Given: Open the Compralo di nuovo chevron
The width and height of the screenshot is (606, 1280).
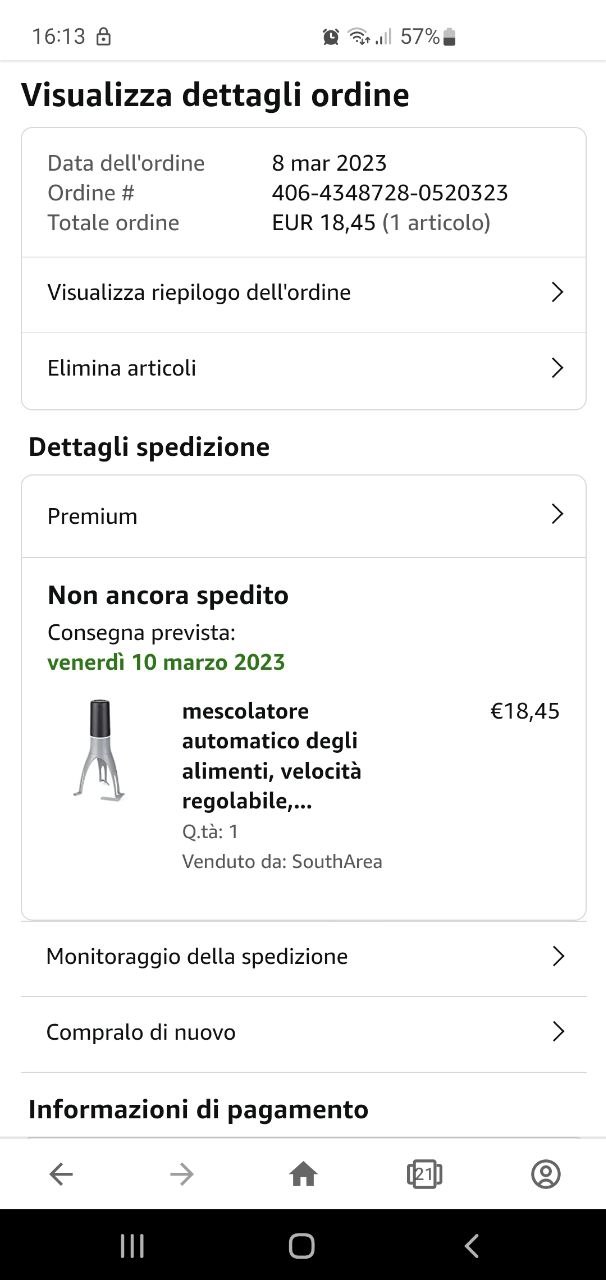Looking at the screenshot, I should (558, 1032).
